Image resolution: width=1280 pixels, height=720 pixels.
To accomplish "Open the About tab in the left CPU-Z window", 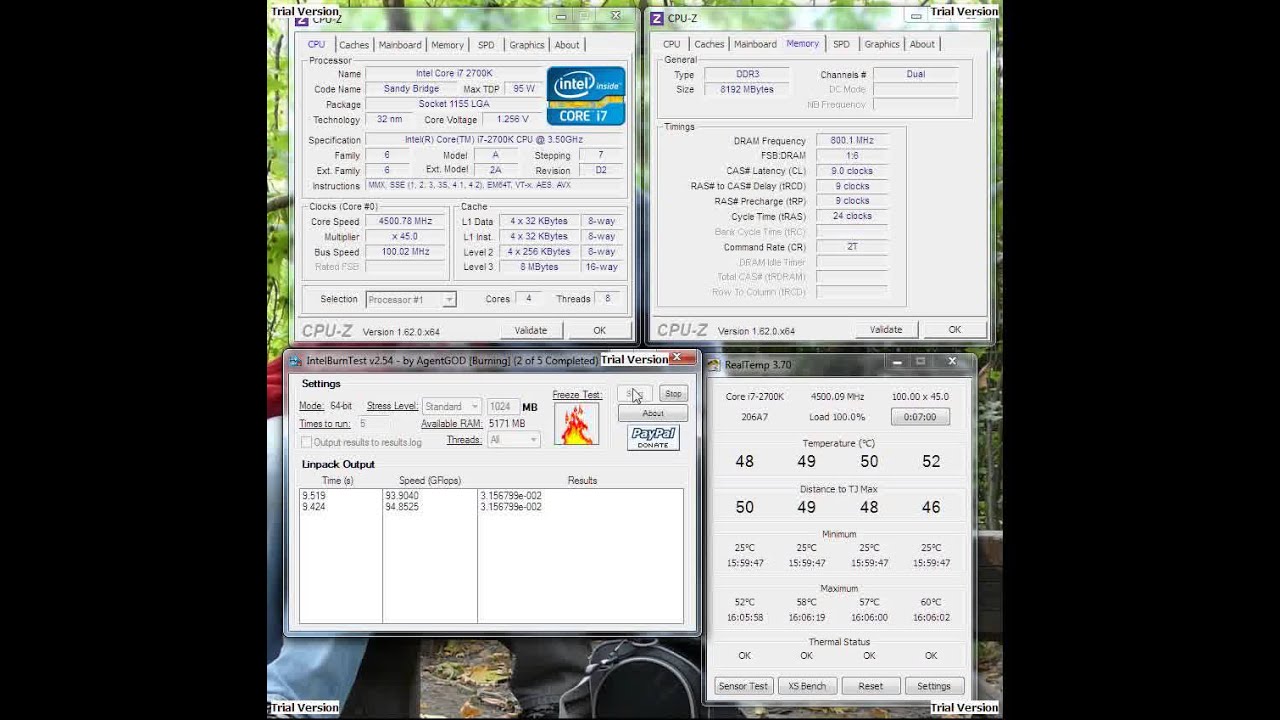I will coord(567,45).
